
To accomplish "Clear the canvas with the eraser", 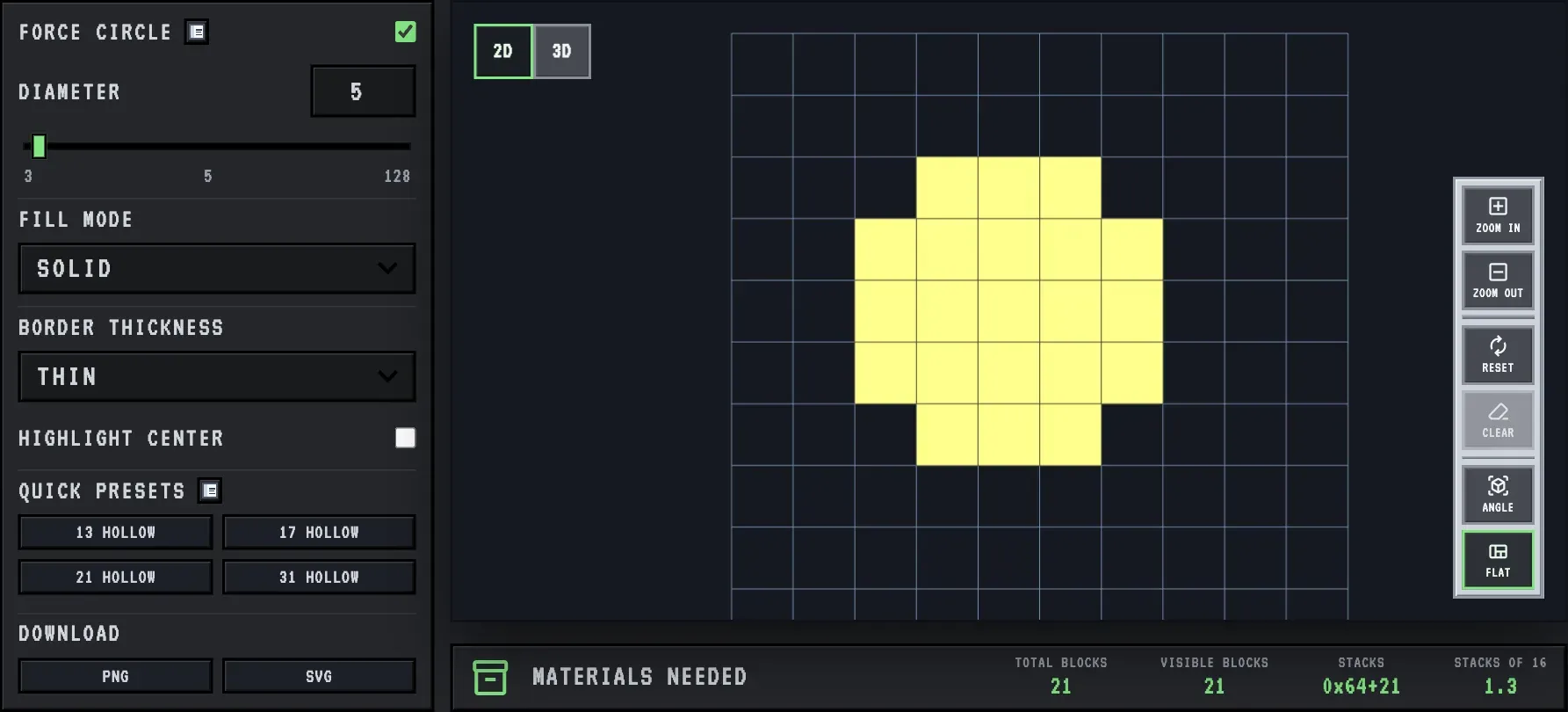I will [x=1498, y=420].
